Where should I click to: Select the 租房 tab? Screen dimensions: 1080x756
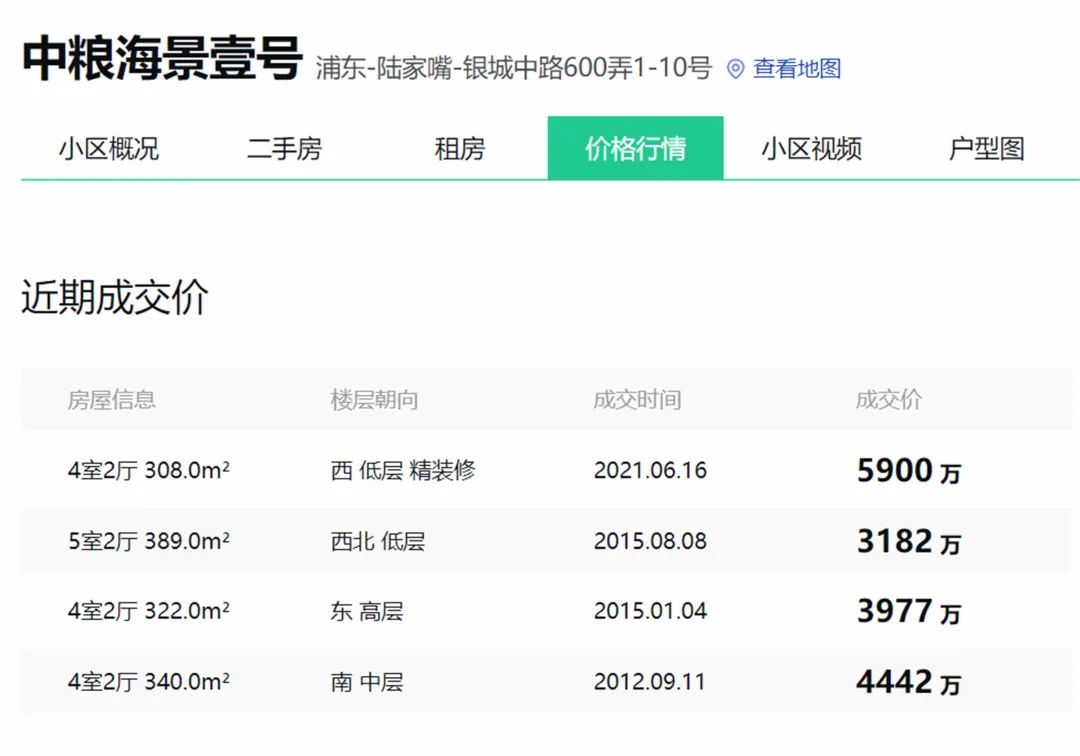[x=460, y=149]
